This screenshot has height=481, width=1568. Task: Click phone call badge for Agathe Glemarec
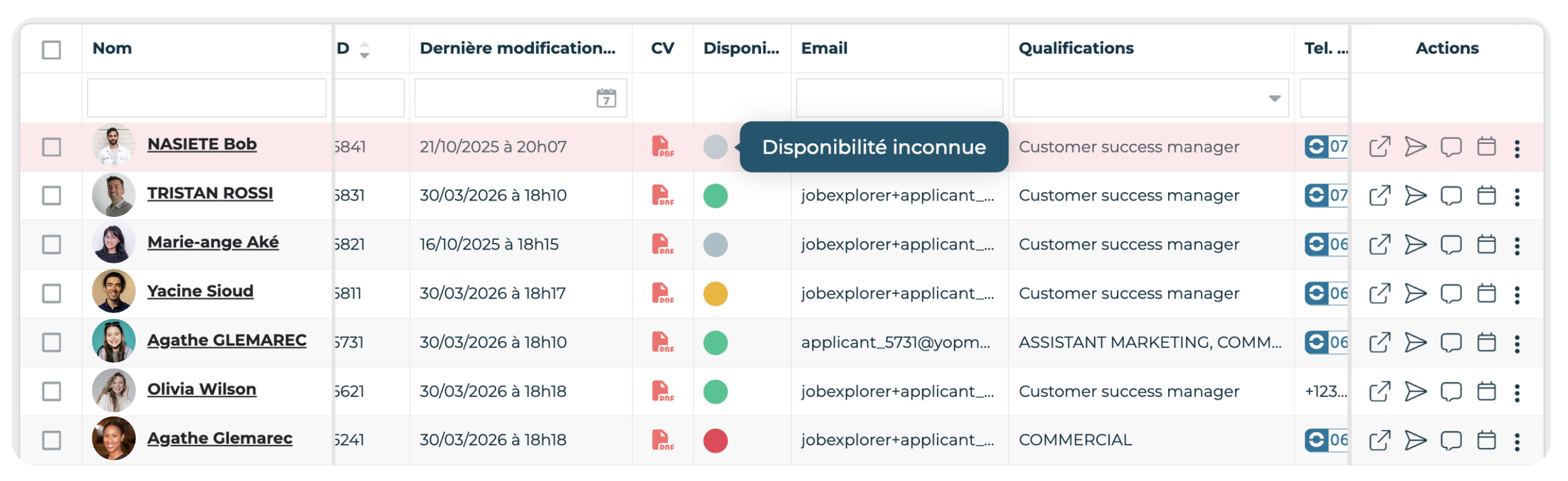[x=1326, y=440]
